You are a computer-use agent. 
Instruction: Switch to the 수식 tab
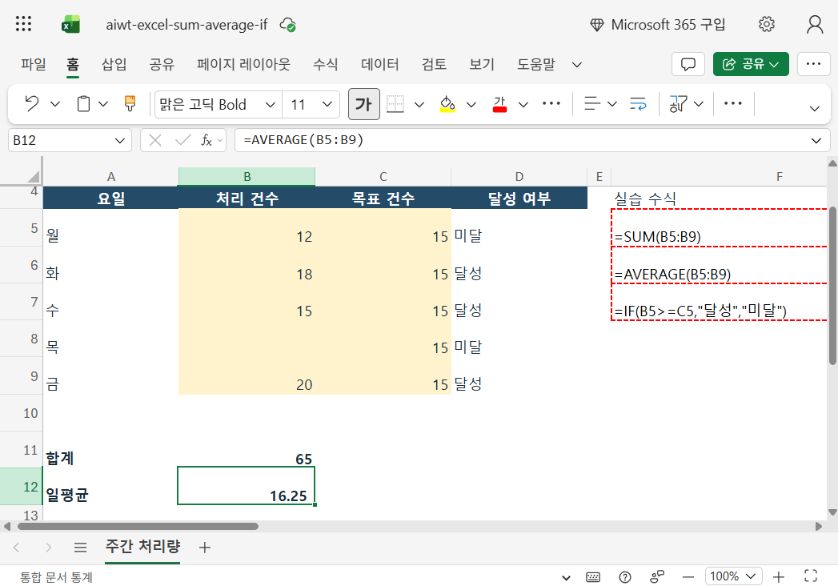coord(325,64)
